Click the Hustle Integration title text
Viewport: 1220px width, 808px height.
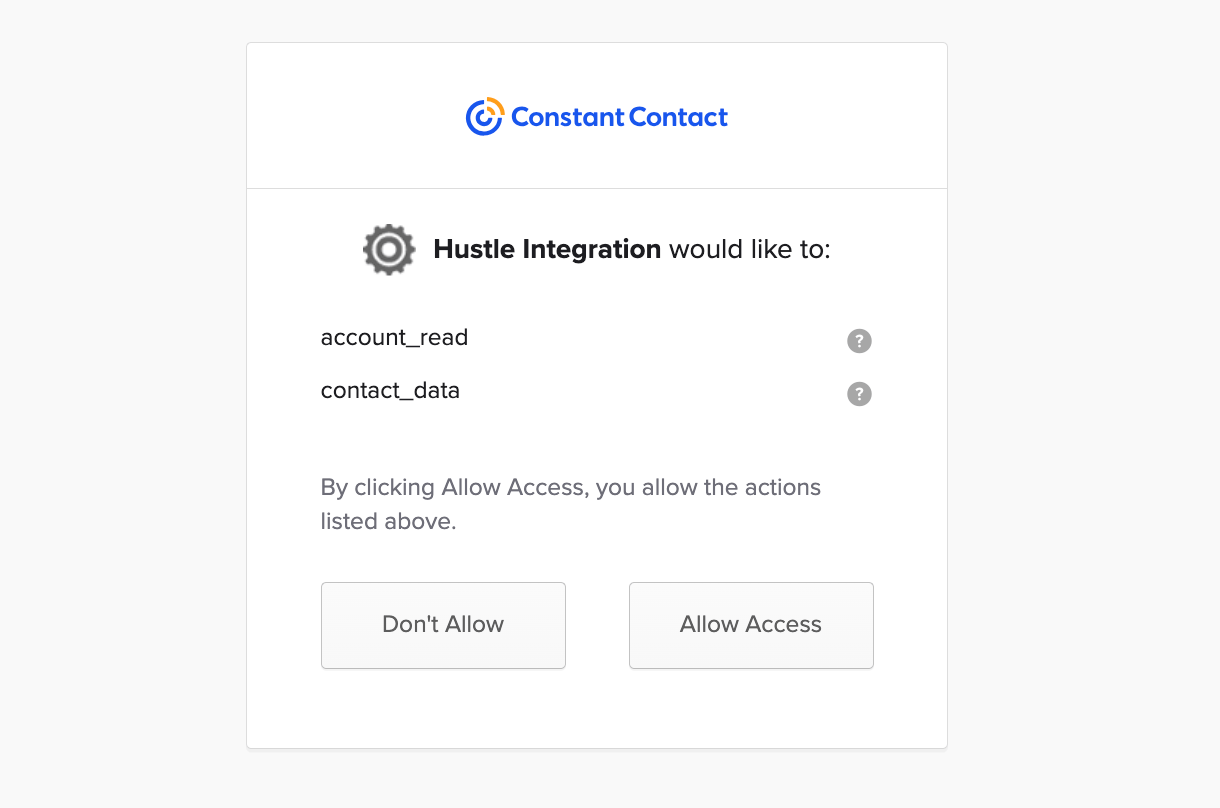pos(547,249)
